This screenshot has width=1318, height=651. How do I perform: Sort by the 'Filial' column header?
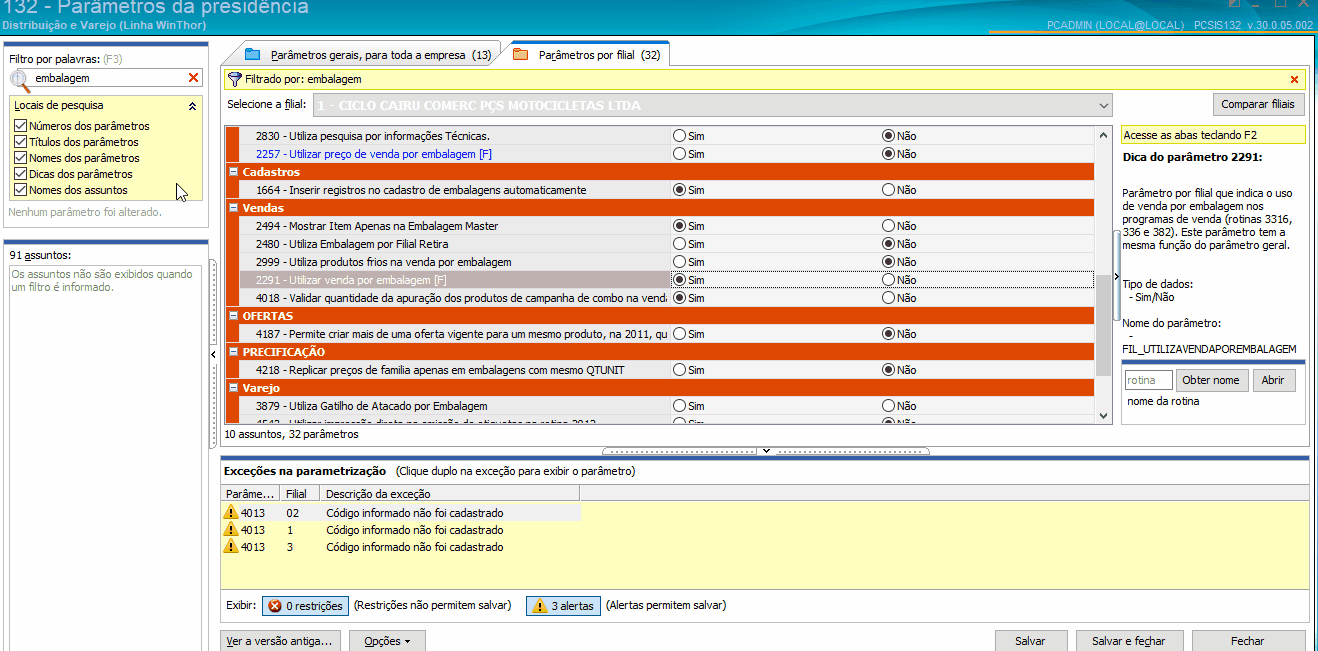299,494
